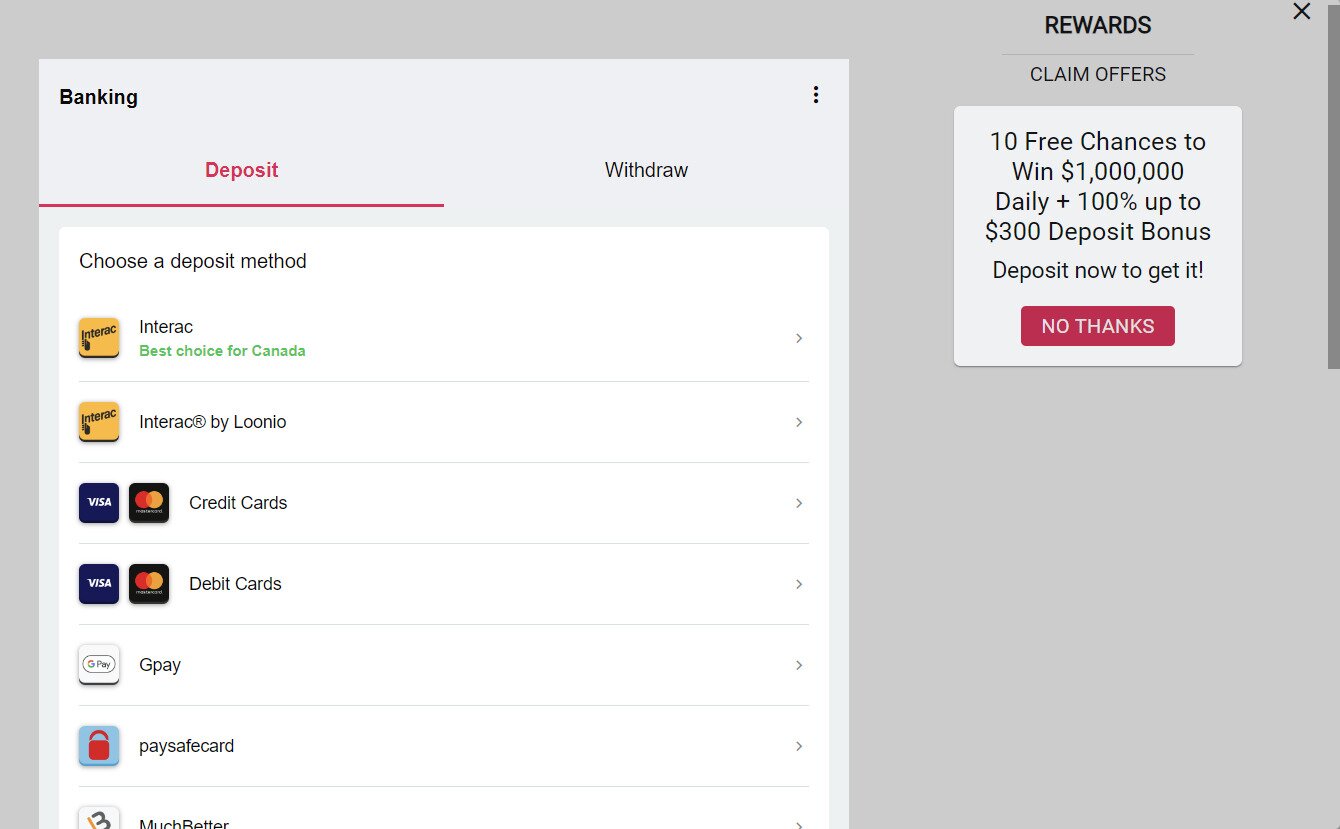Click the Mastercard icon beside Credit Cards
This screenshot has height=829, width=1340.
coord(149,503)
